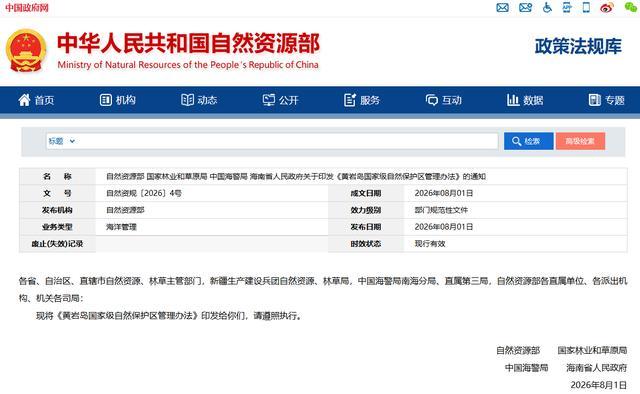Open 服务 in the navigation bar

(370, 100)
